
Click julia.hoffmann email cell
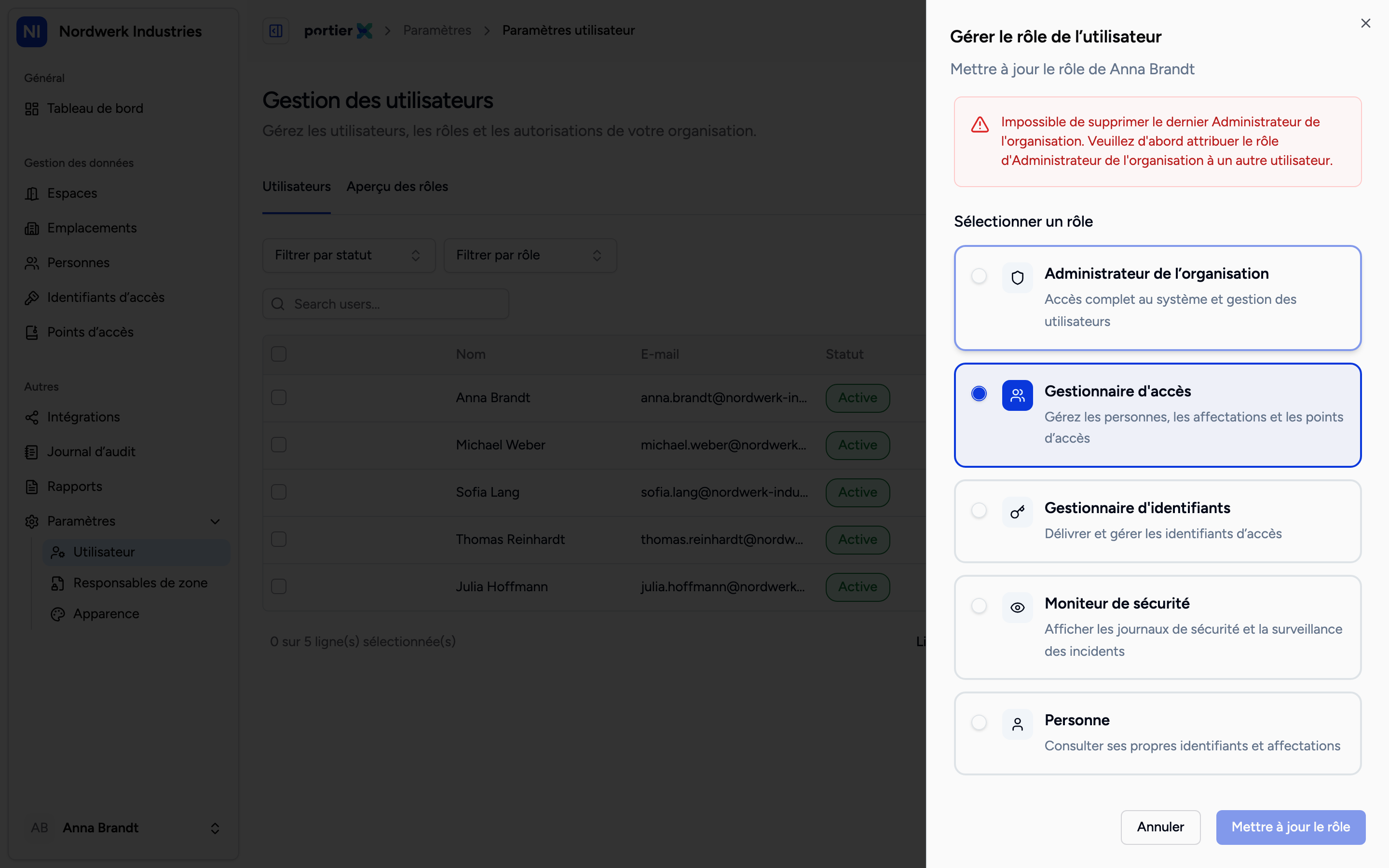(722, 587)
